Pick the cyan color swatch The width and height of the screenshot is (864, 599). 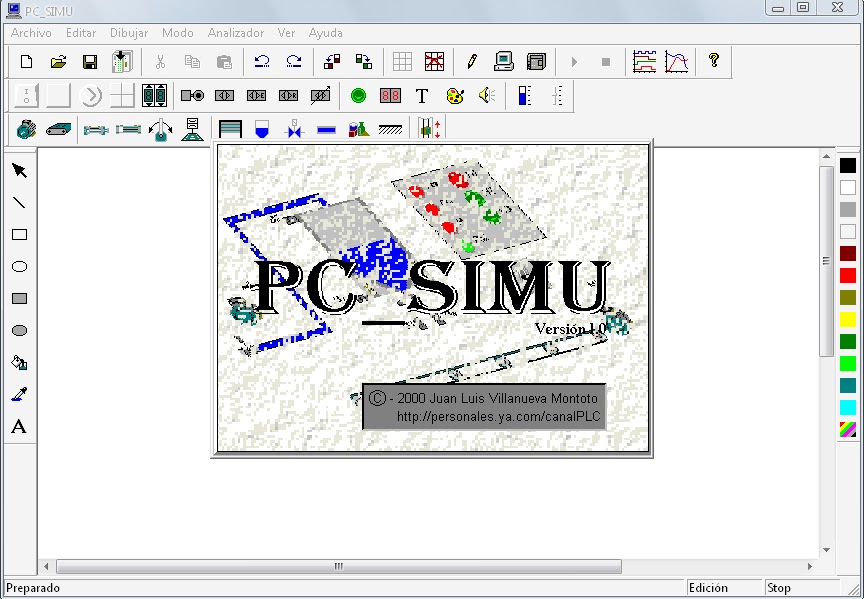click(847, 408)
